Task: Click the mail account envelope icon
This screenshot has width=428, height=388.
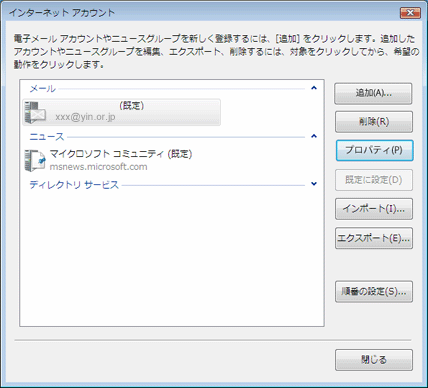Action: click(35, 113)
